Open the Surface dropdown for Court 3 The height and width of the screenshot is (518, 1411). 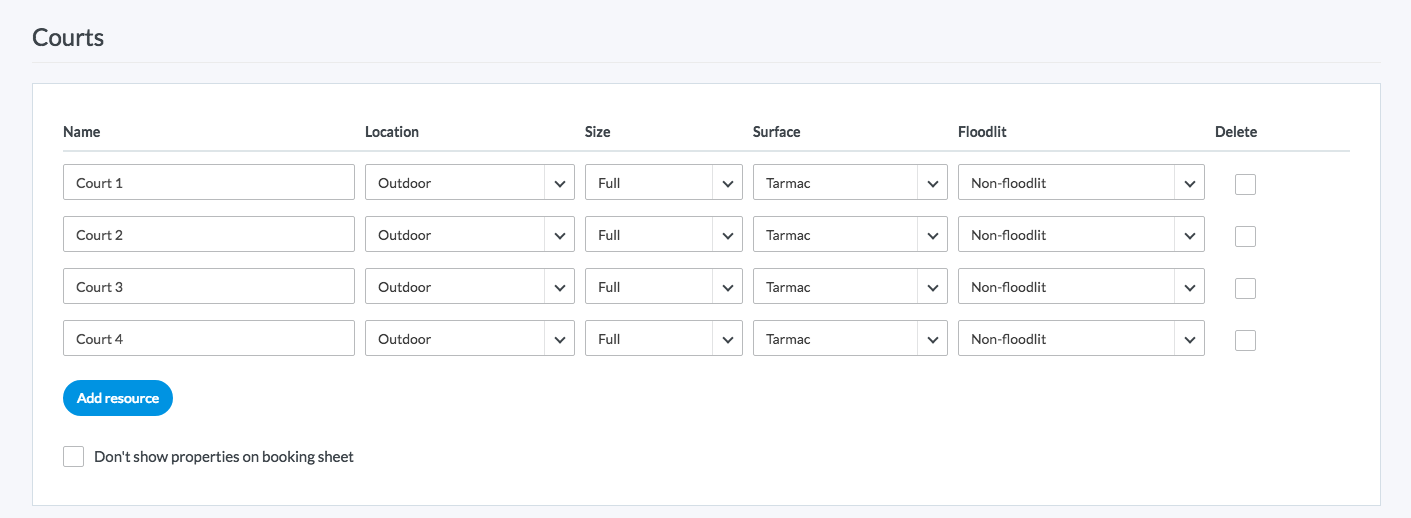849,287
